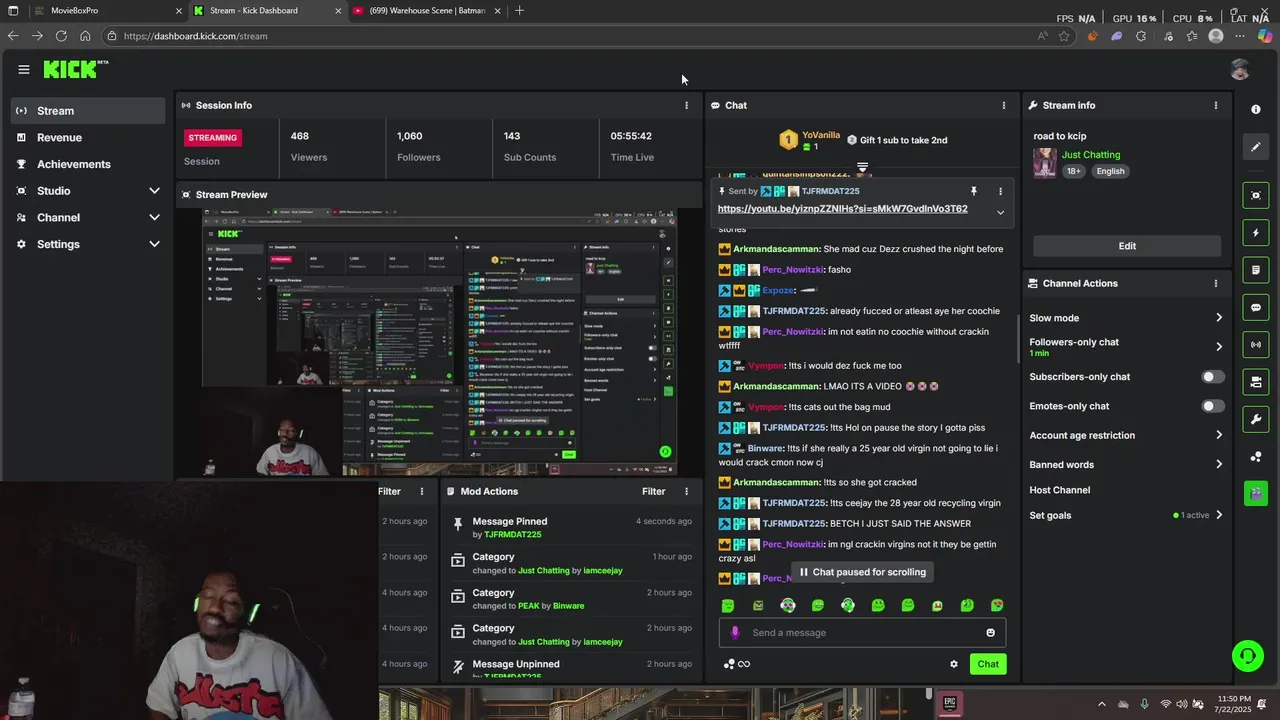Screen dimensions: 1280x720
Task: Open Session Info panel options menu
Action: [x=686, y=105]
